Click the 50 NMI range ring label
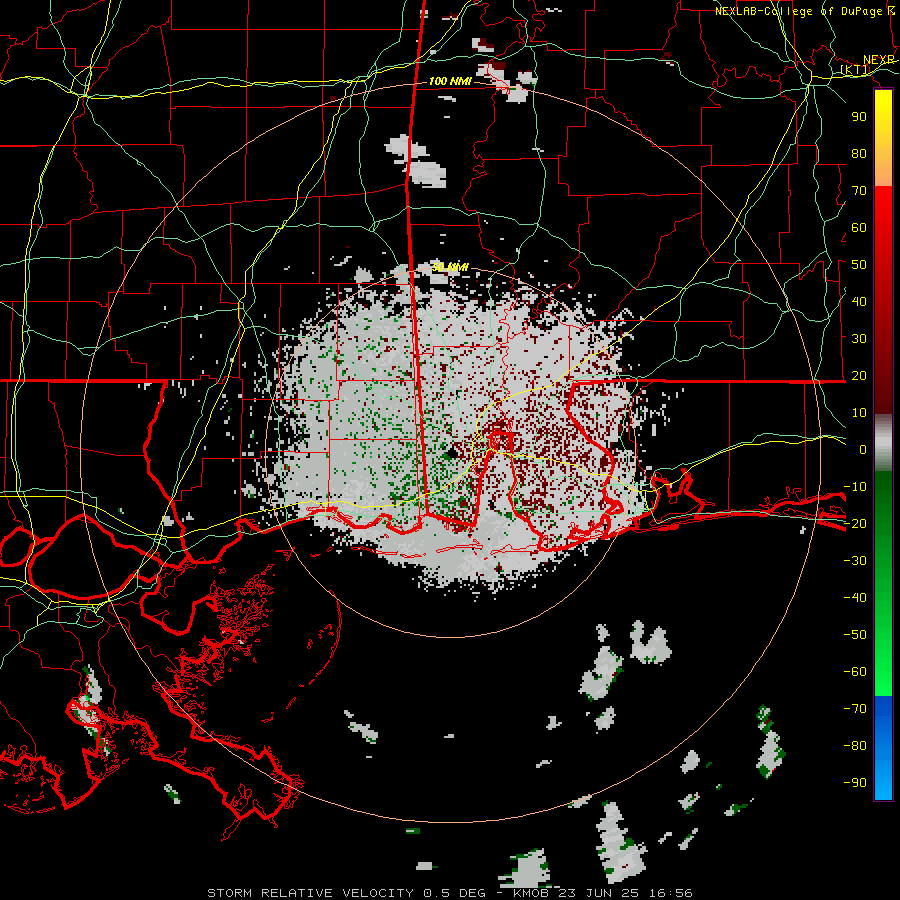This screenshot has height=900, width=900. 450,267
